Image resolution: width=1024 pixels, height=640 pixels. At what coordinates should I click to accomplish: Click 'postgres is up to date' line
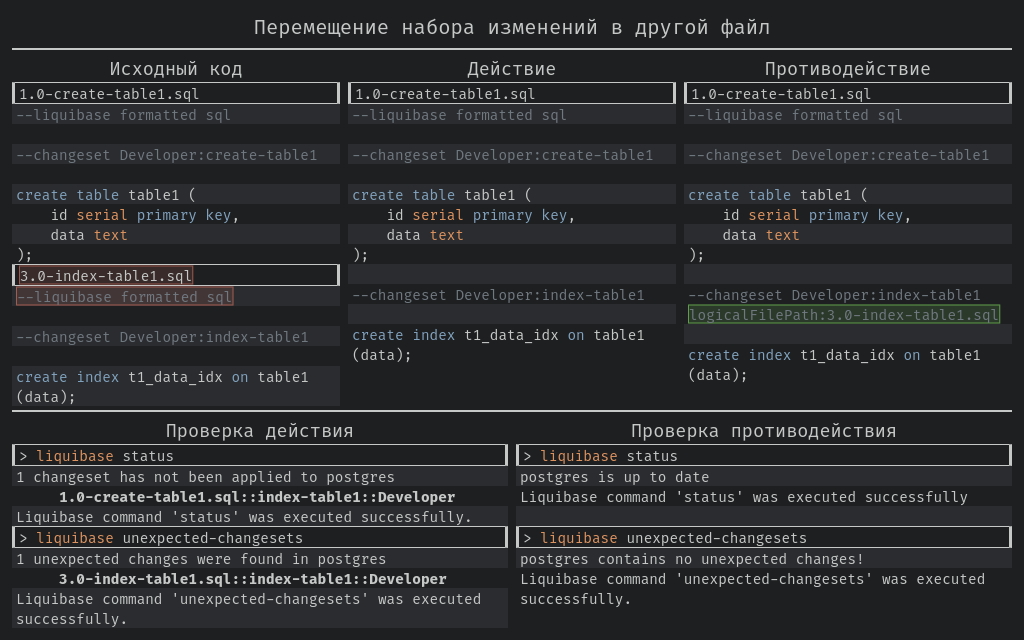(615, 477)
